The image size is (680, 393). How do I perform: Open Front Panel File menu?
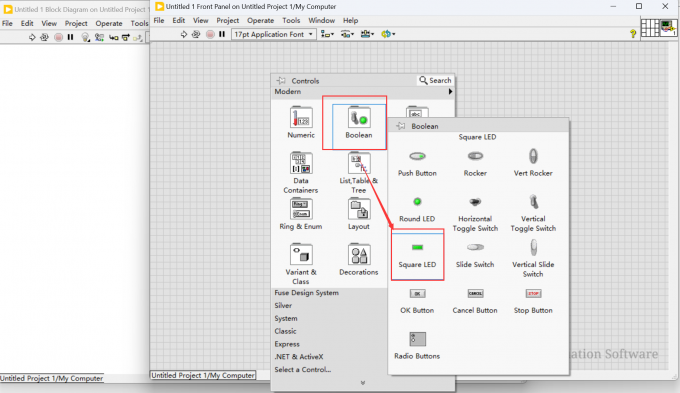[x=159, y=20]
